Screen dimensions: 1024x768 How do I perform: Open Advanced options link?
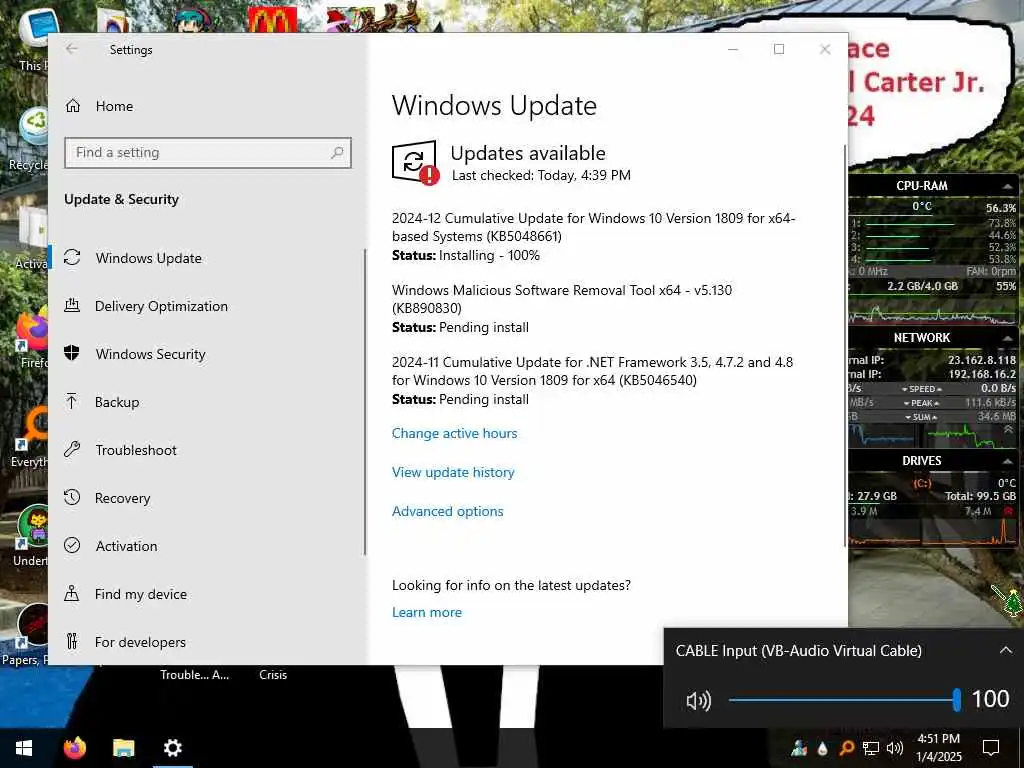click(x=447, y=511)
